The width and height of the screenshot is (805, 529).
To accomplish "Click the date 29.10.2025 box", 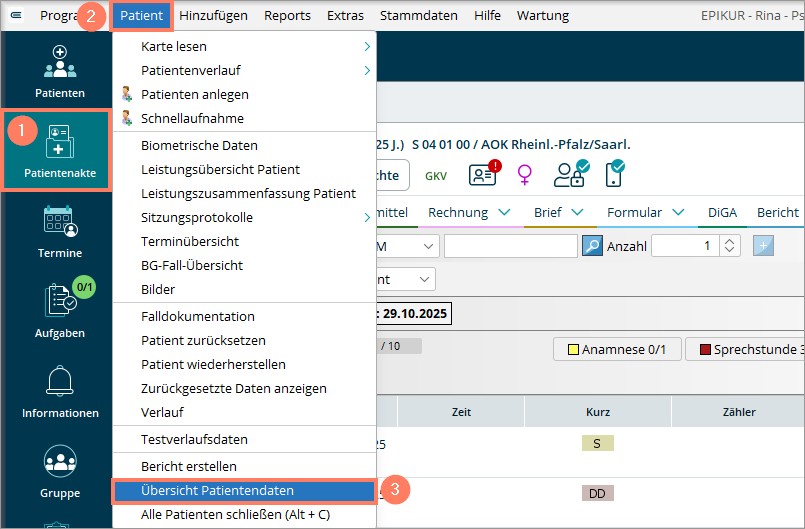I will [x=415, y=313].
